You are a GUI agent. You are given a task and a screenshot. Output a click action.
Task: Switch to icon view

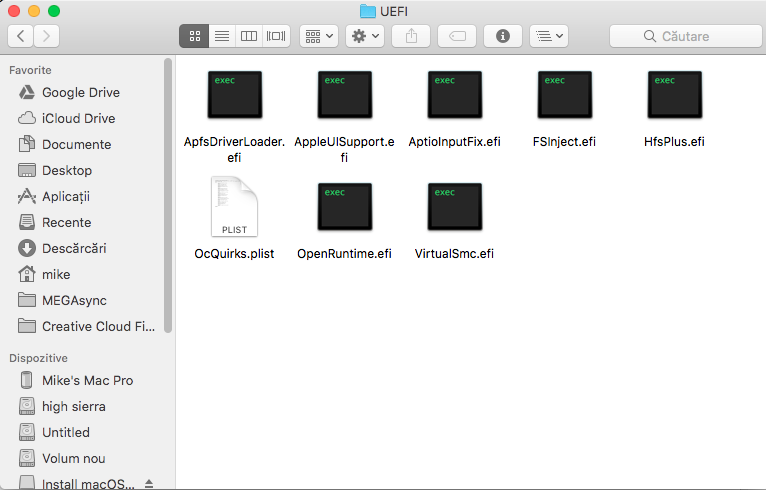click(x=194, y=36)
